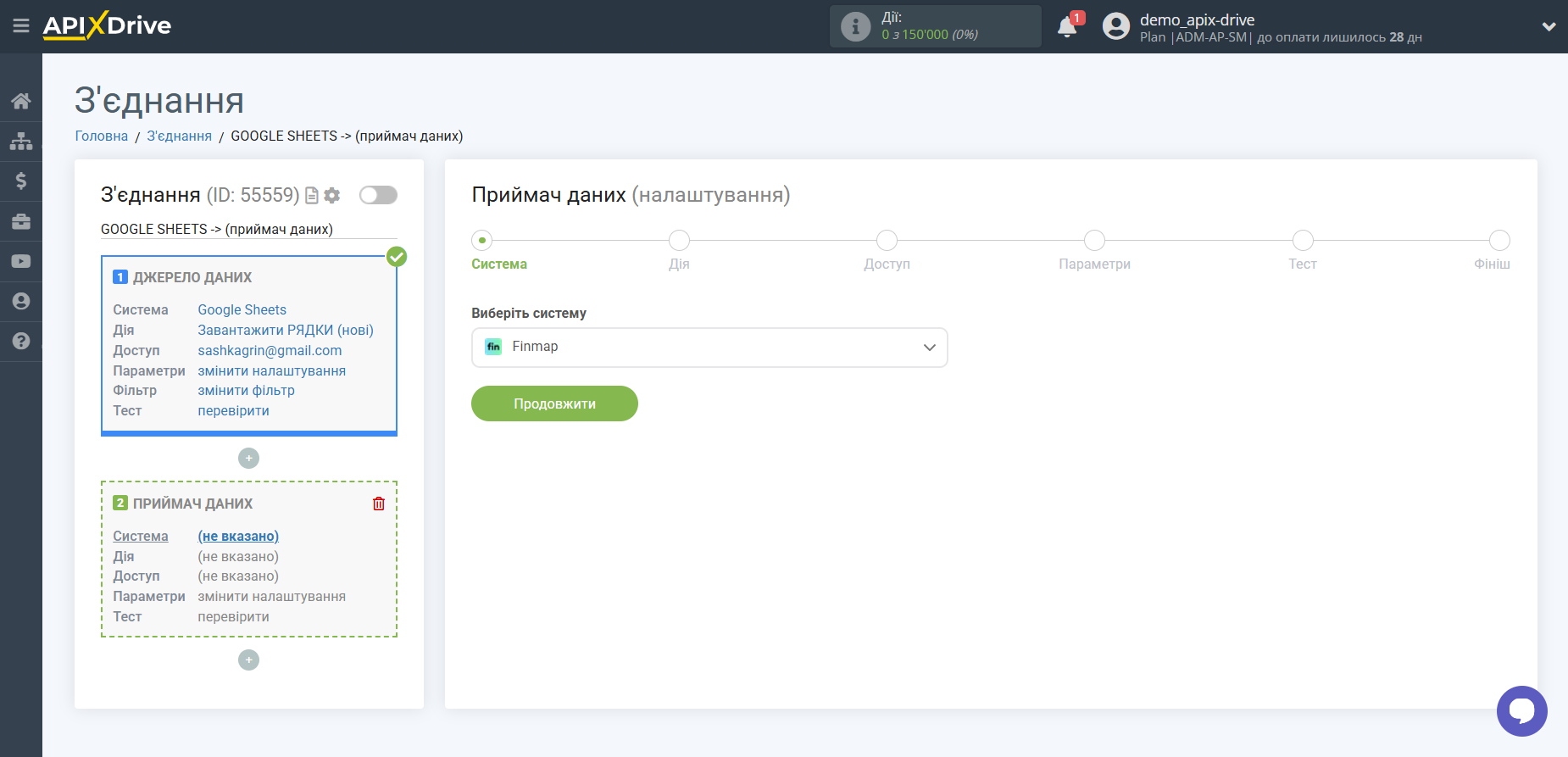Viewport: 1568px width, 757px height.
Task: Open the З'єднання breadcrumb link
Action: tap(179, 136)
